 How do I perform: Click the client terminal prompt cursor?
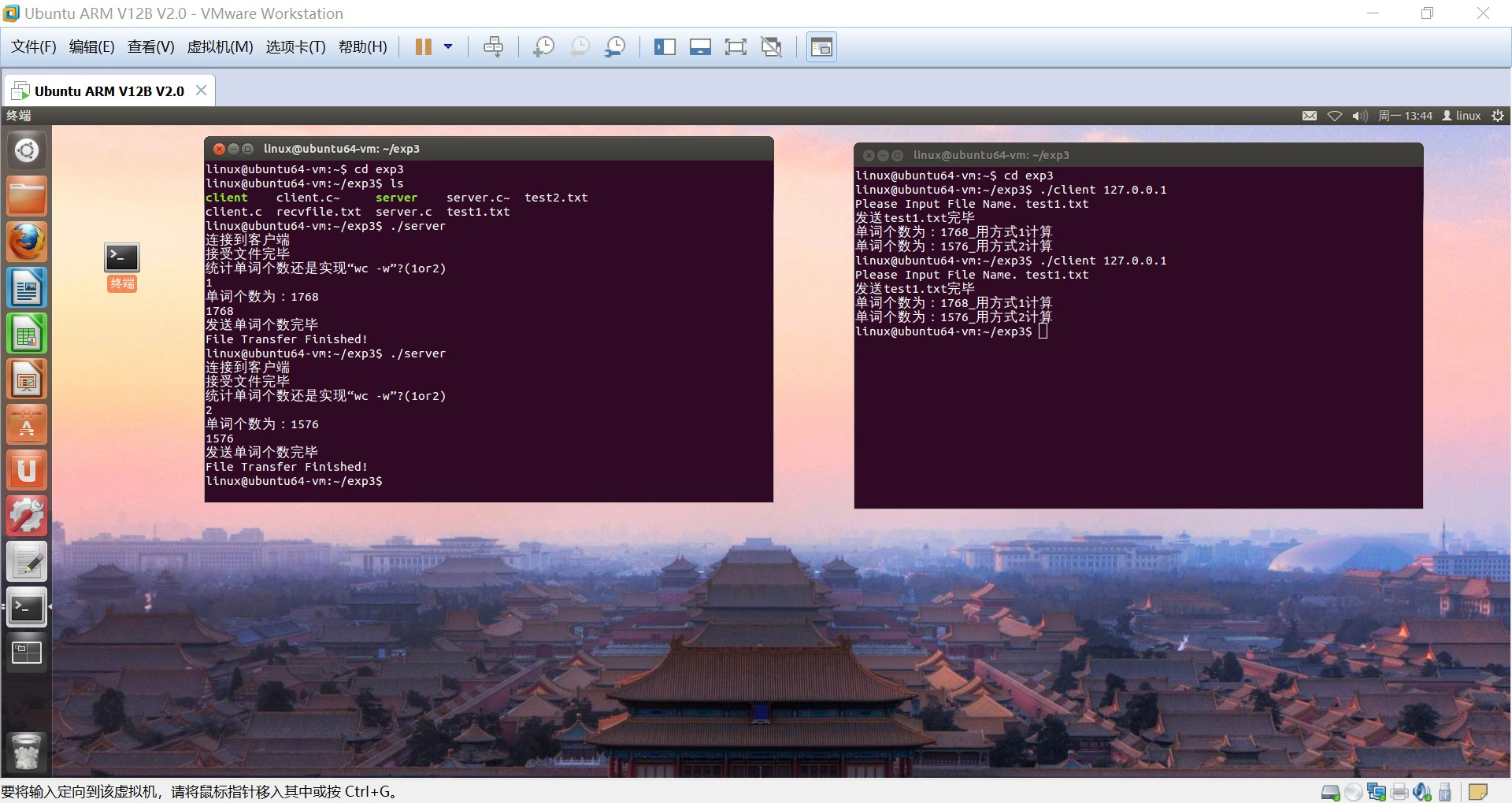1043,331
